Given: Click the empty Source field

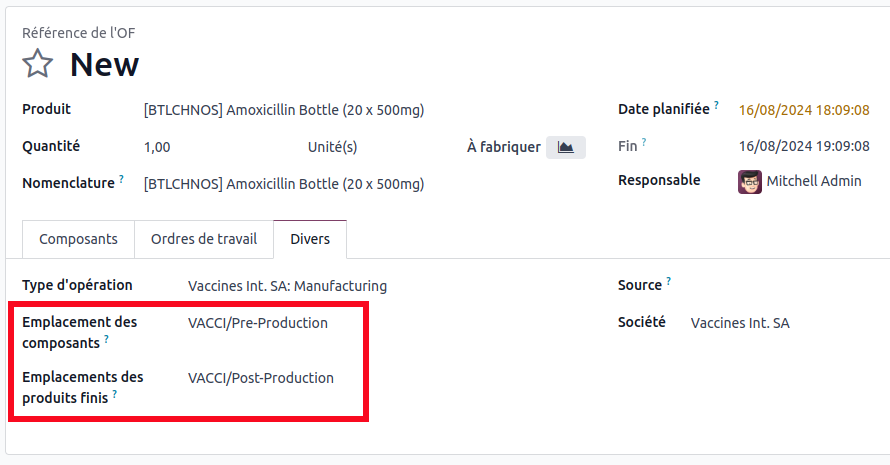Looking at the screenshot, I should [x=780, y=286].
